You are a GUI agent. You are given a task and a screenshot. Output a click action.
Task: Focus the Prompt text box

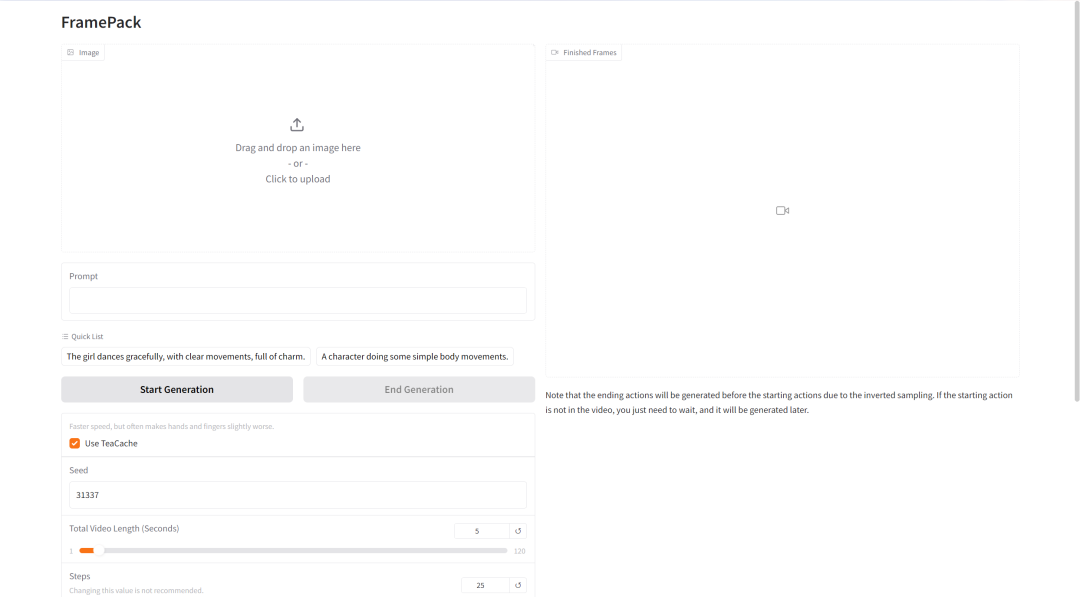tap(298, 300)
